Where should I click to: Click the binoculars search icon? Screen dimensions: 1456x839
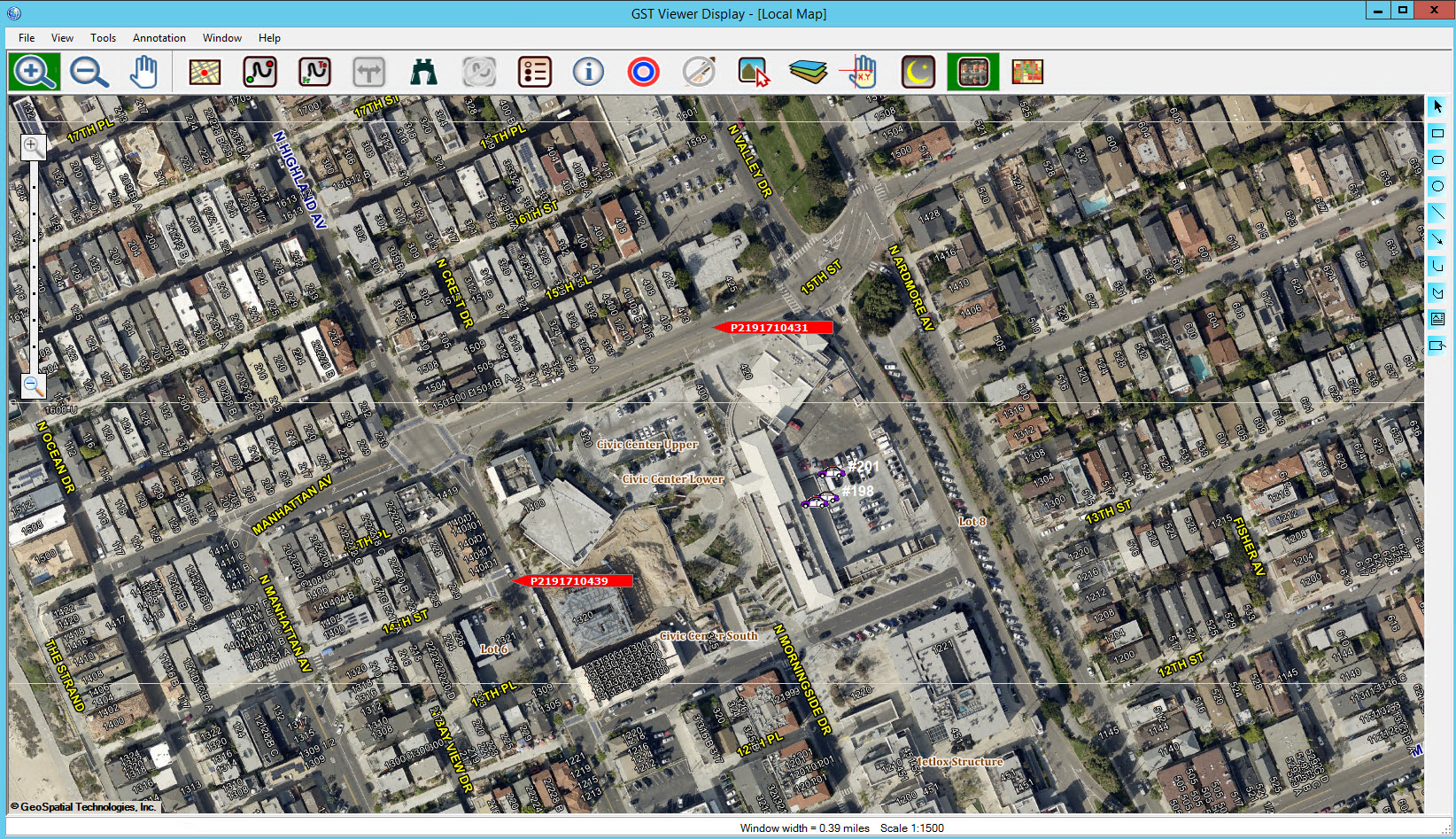click(423, 72)
